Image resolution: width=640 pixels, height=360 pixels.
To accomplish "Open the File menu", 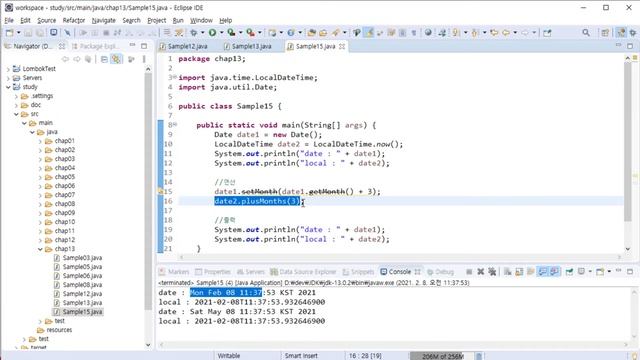I will coord(9,20).
